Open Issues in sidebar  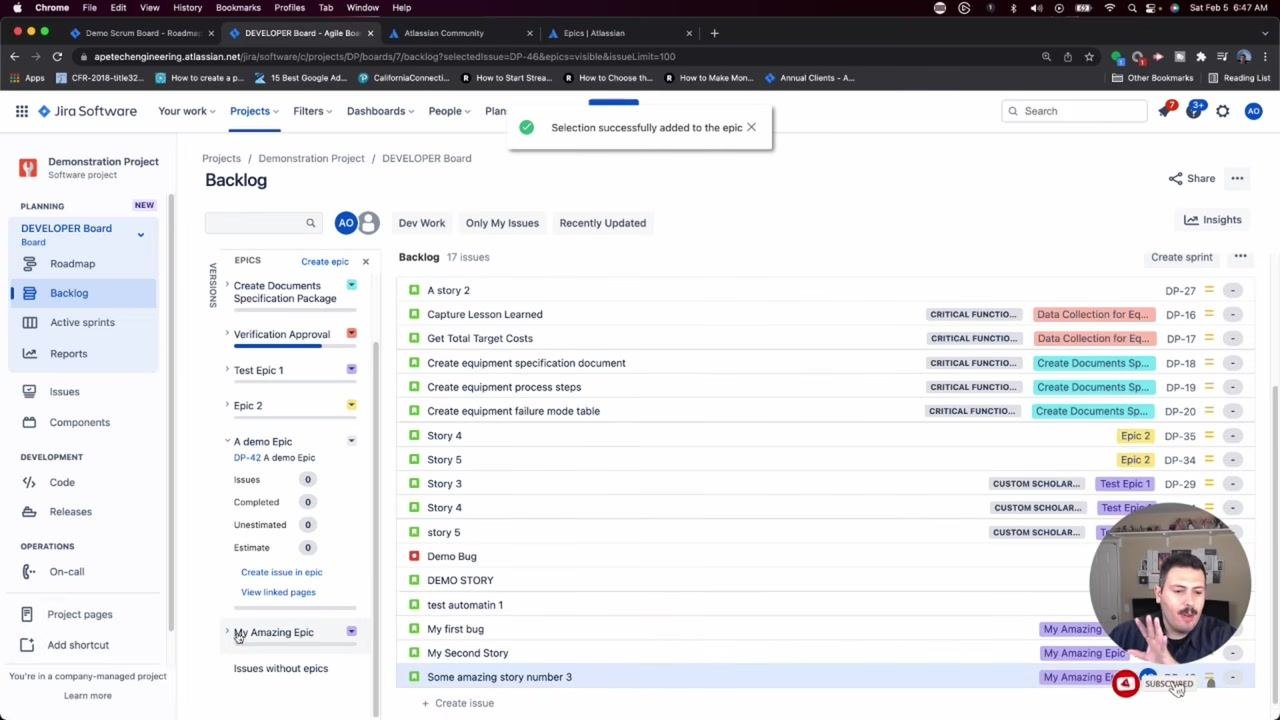(64, 391)
